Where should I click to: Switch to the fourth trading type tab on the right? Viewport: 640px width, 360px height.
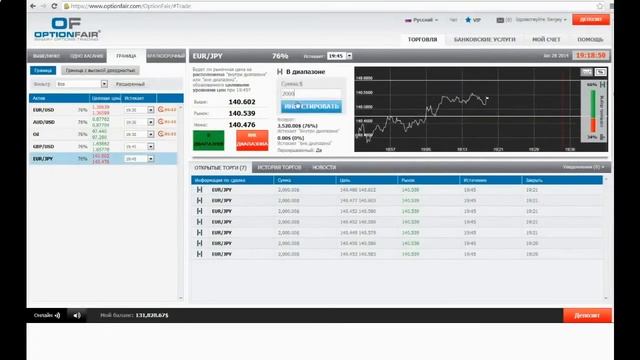[x=166, y=56]
